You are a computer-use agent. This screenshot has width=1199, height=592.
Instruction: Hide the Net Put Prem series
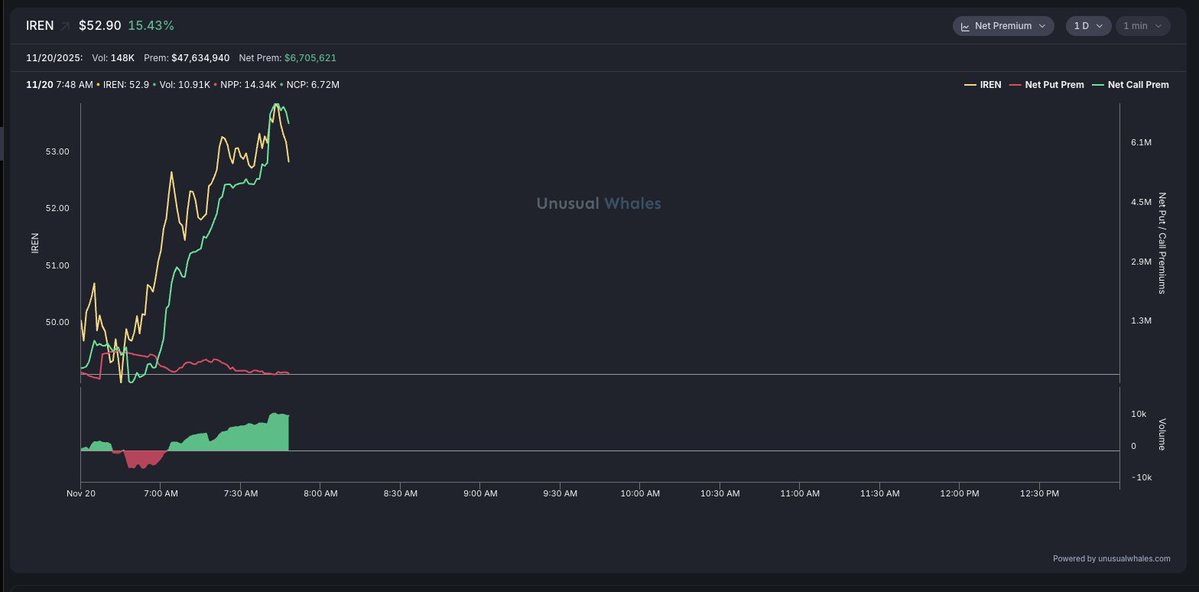(x=1054, y=85)
